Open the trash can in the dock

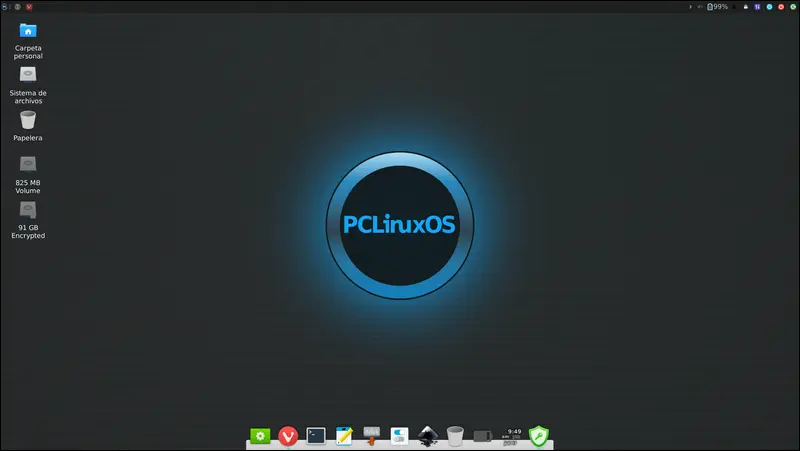(455, 436)
